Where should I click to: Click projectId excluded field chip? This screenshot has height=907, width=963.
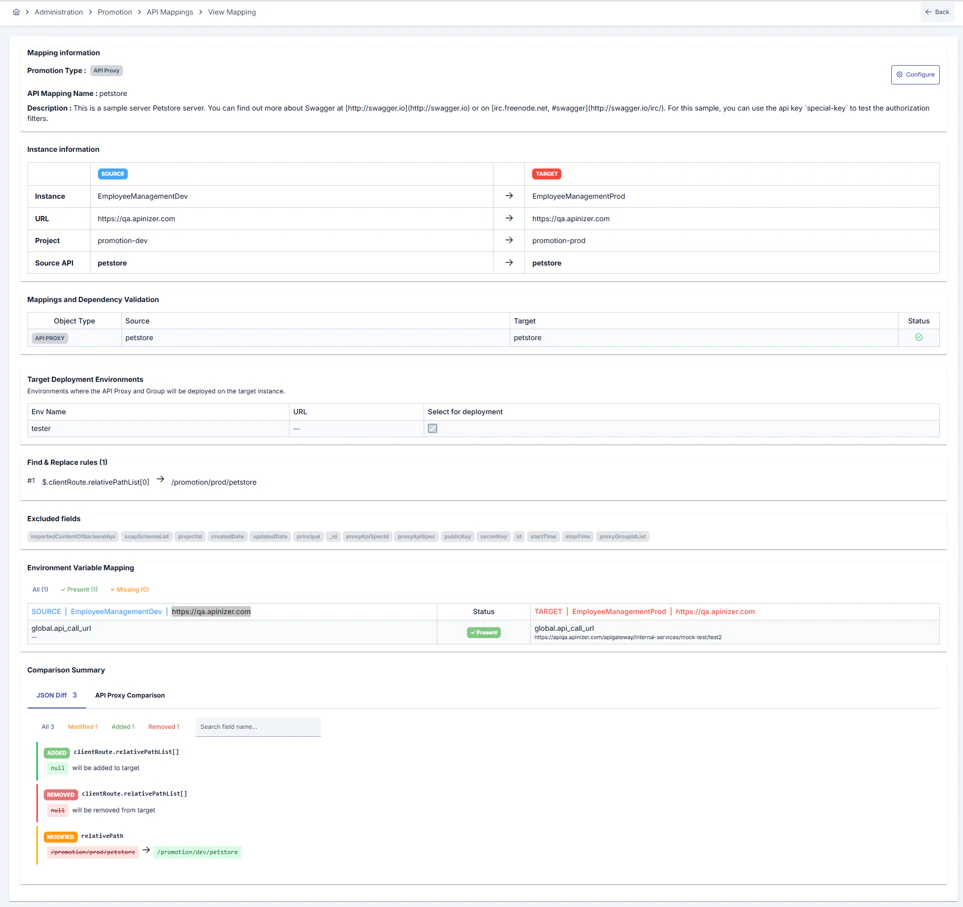pyautogui.click(x=190, y=537)
